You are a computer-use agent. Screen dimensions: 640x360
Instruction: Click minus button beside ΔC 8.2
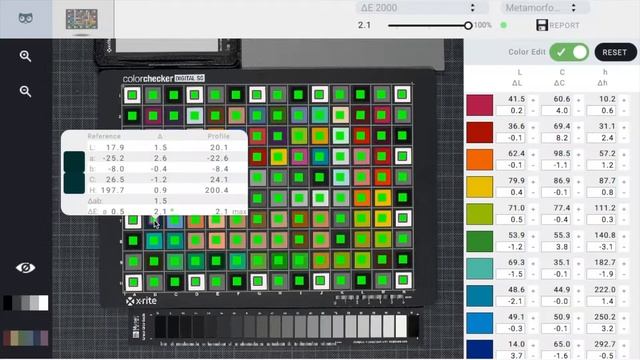tap(578, 138)
